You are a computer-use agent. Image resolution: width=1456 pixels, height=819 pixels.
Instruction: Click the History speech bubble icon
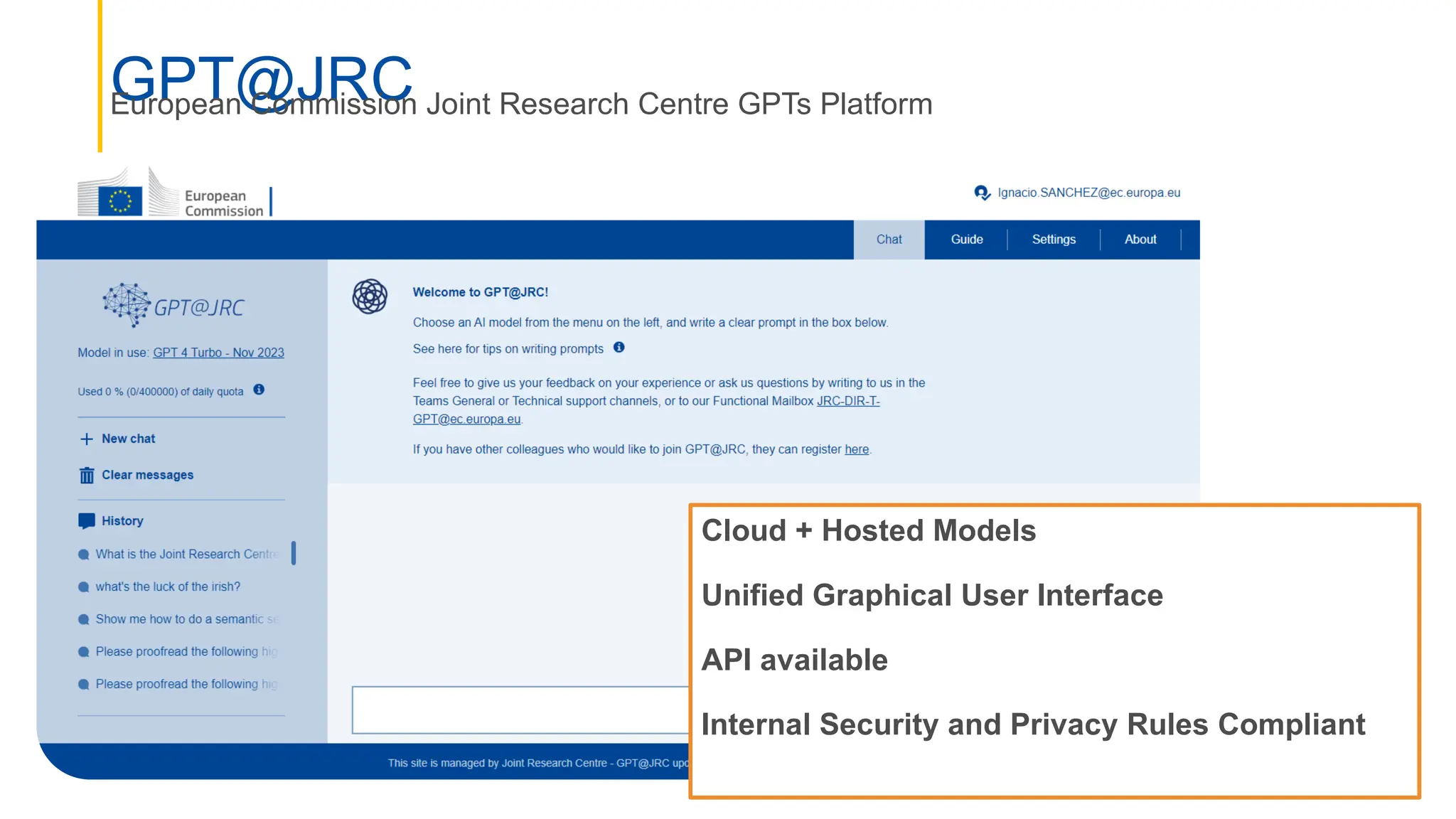[86, 521]
